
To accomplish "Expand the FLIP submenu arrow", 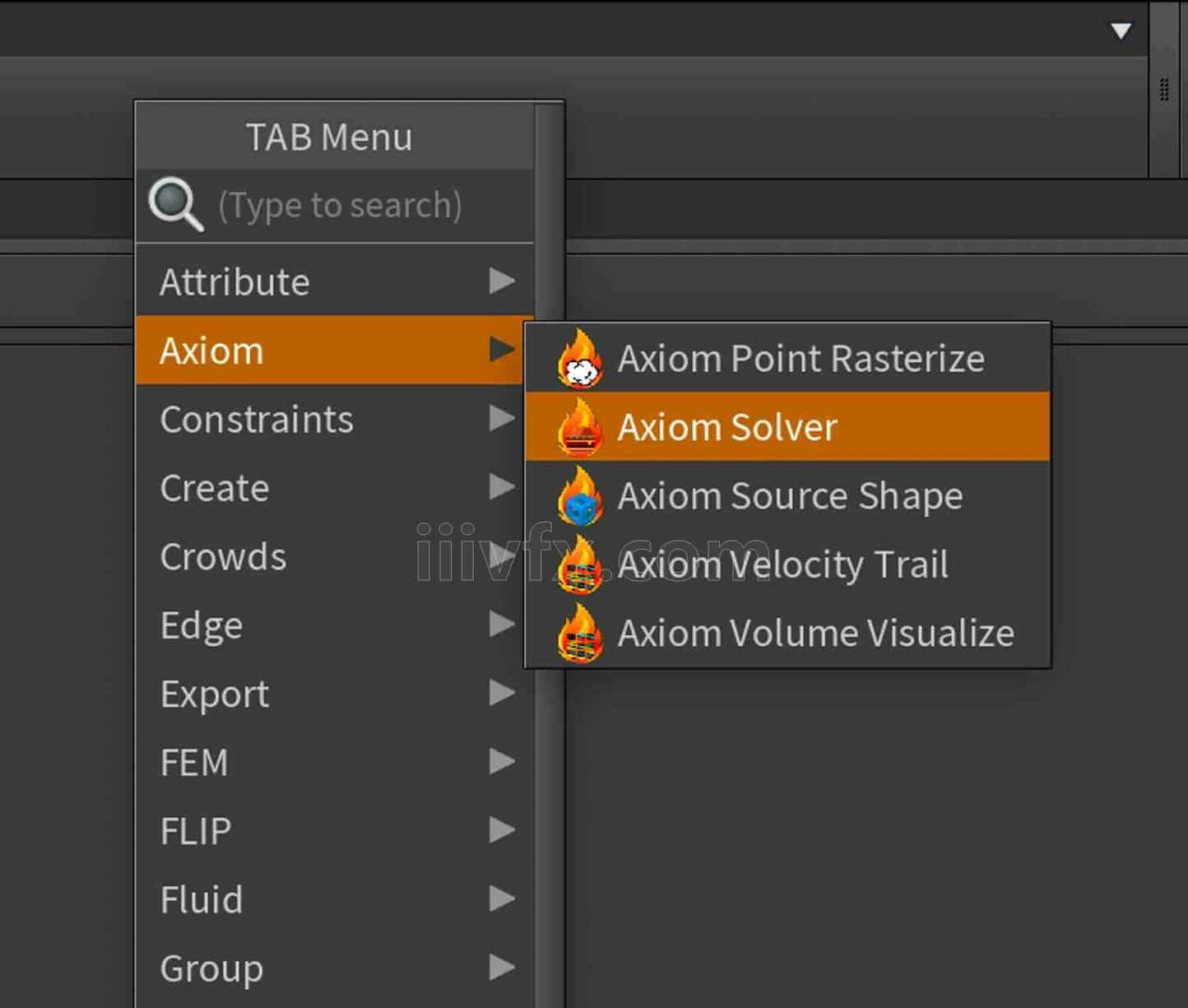I will (502, 830).
